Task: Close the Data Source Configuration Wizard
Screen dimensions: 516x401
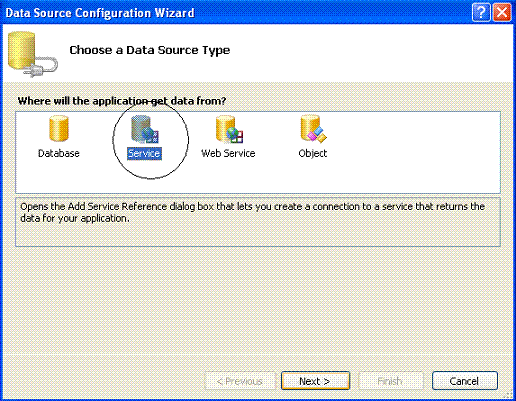Action: tap(502, 13)
